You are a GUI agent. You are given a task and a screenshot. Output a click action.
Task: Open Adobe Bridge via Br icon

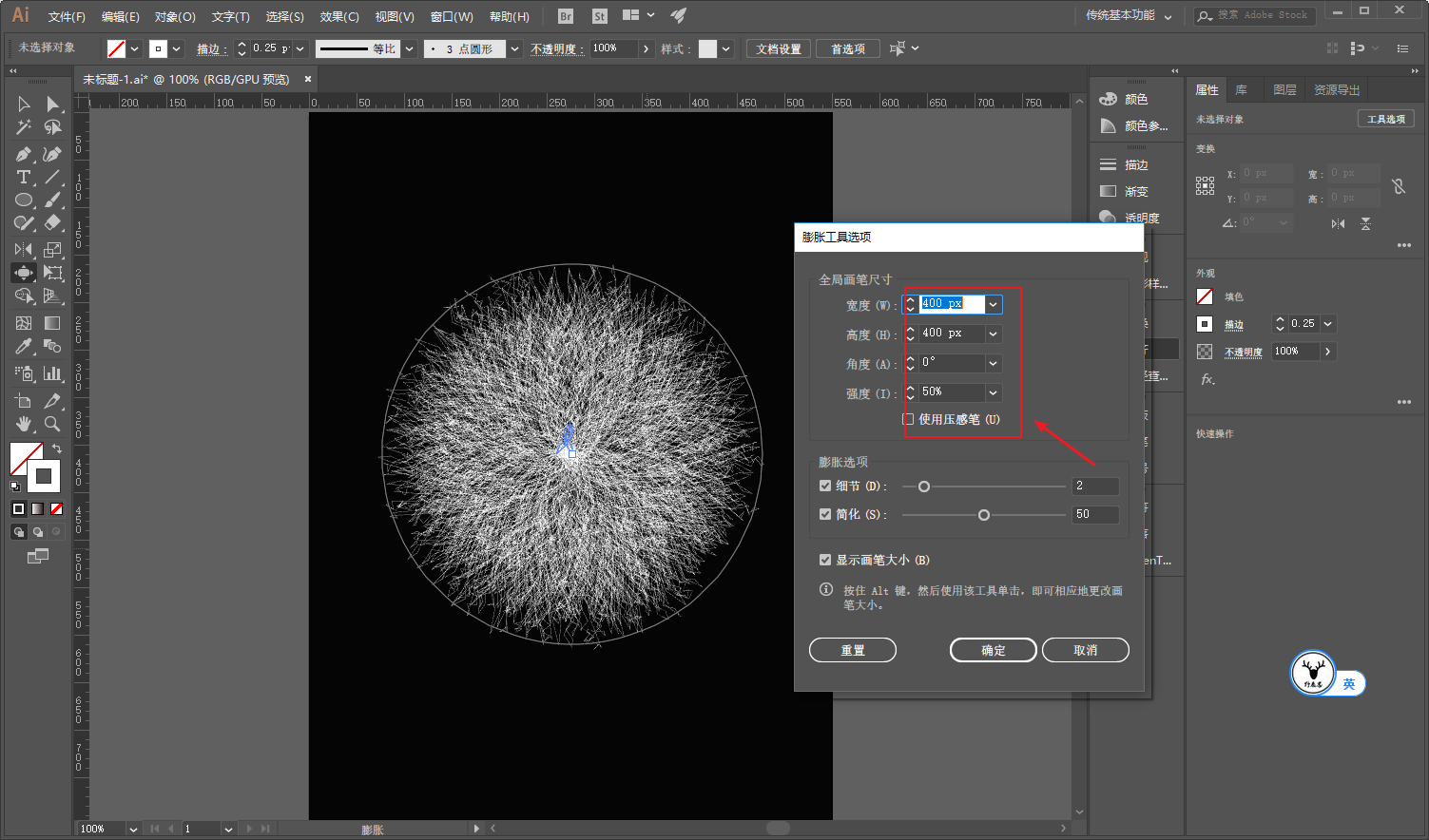coord(566,16)
